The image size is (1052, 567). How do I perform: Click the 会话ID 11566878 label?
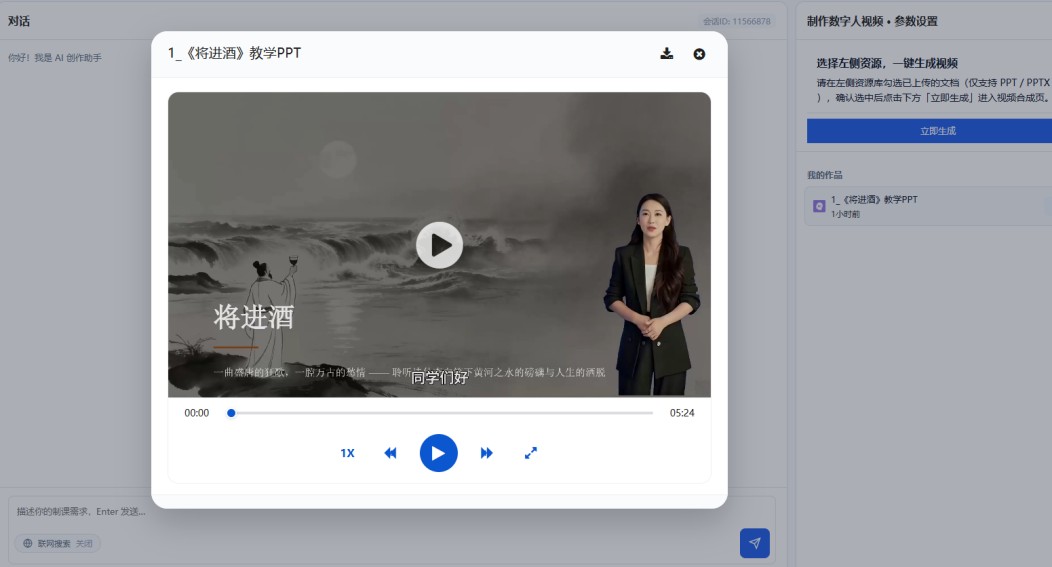click(736, 21)
